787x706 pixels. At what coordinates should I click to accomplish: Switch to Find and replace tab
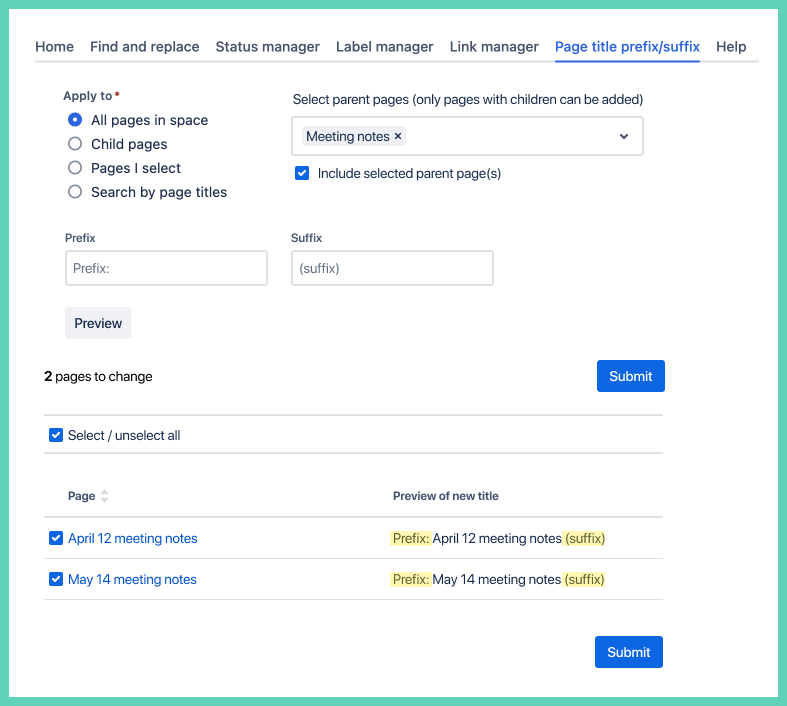[144, 47]
